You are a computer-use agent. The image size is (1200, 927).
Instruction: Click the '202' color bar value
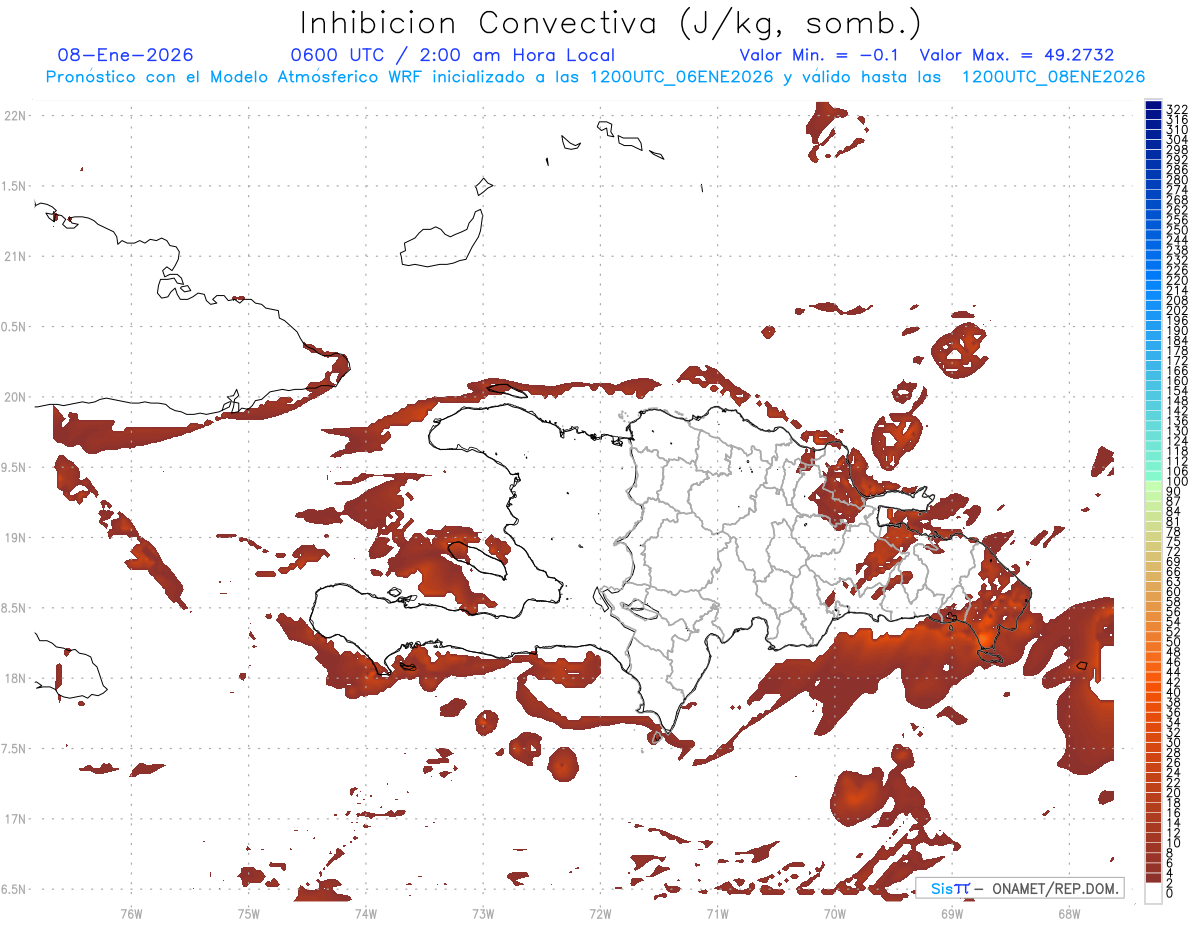point(1177,310)
